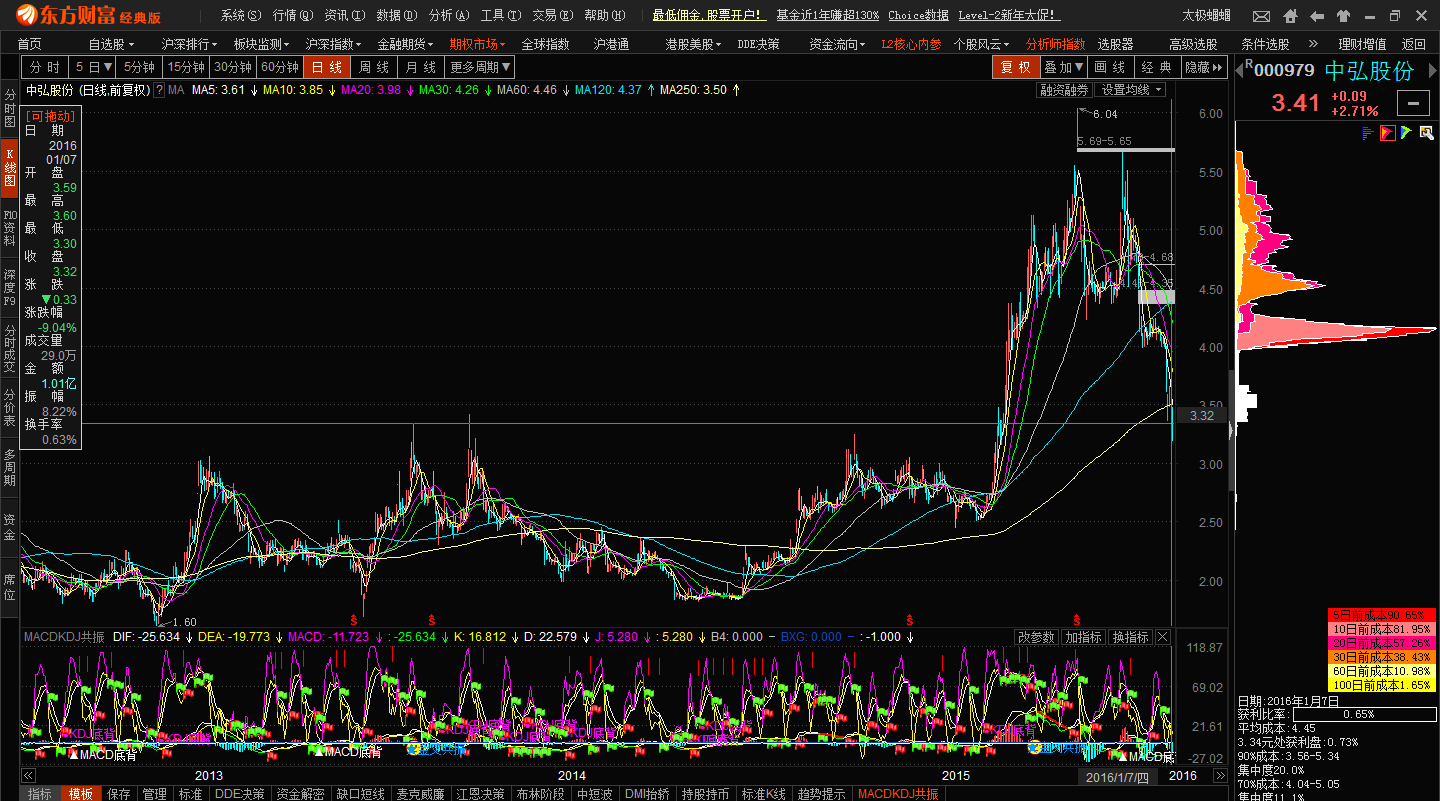The height and width of the screenshot is (801, 1440).
Task: Click the 改参数 button
Action: (x=1036, y=637)
